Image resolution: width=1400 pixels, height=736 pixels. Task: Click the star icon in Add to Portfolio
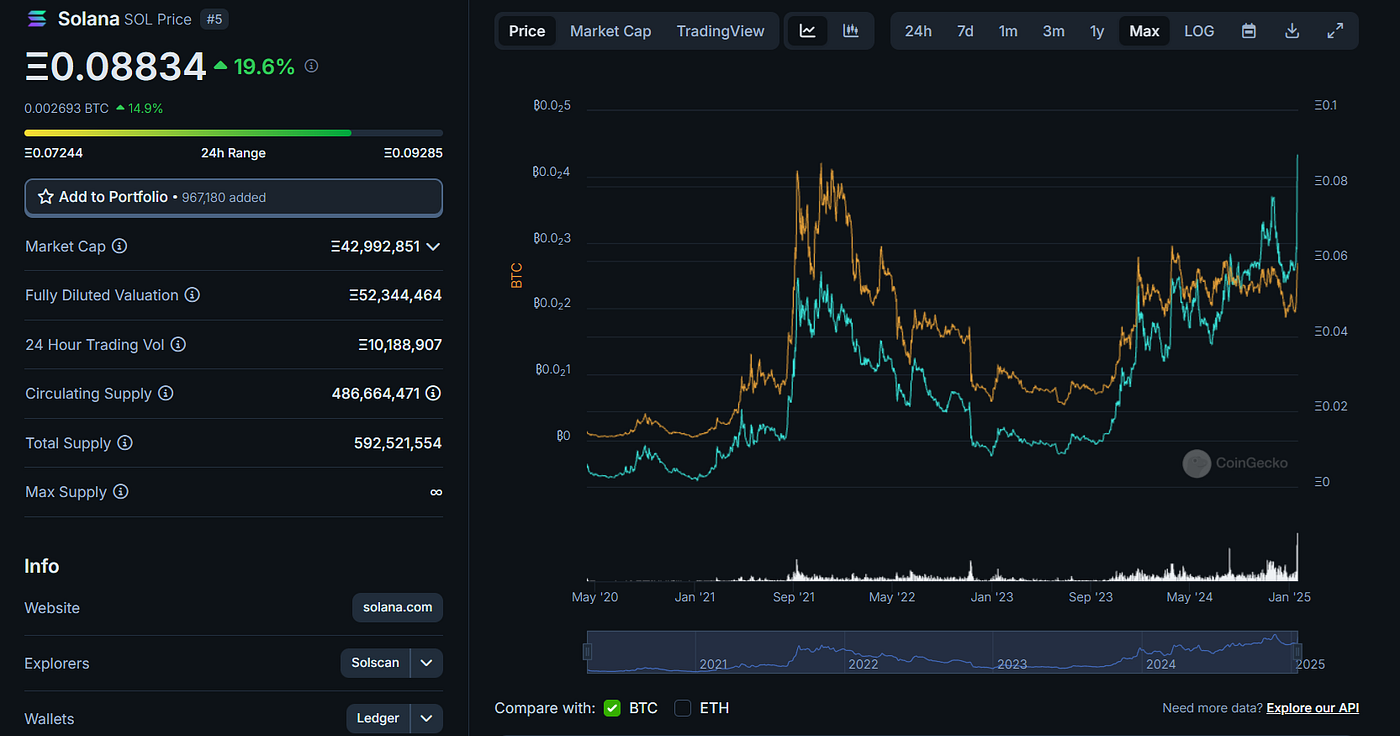pos(45,197)
